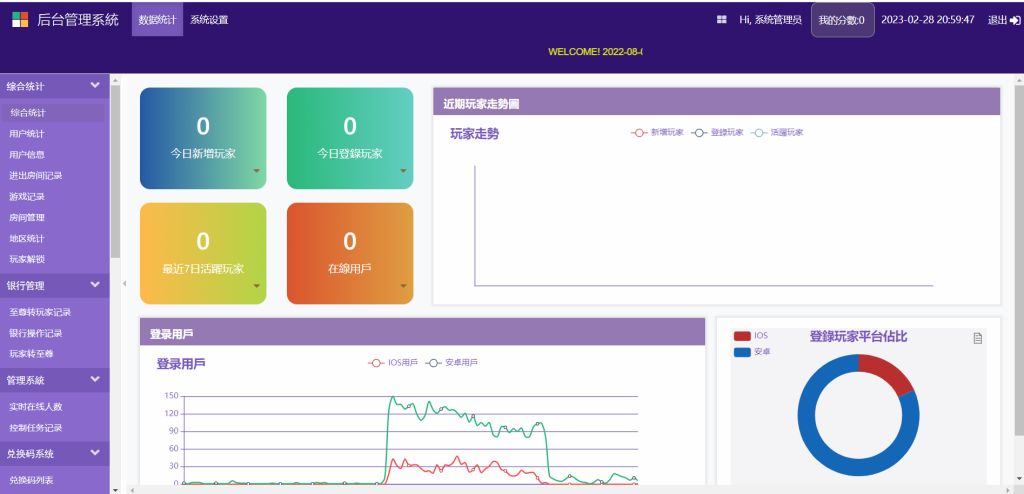Click sidebar scrollbar up arrow

point(116,80)
